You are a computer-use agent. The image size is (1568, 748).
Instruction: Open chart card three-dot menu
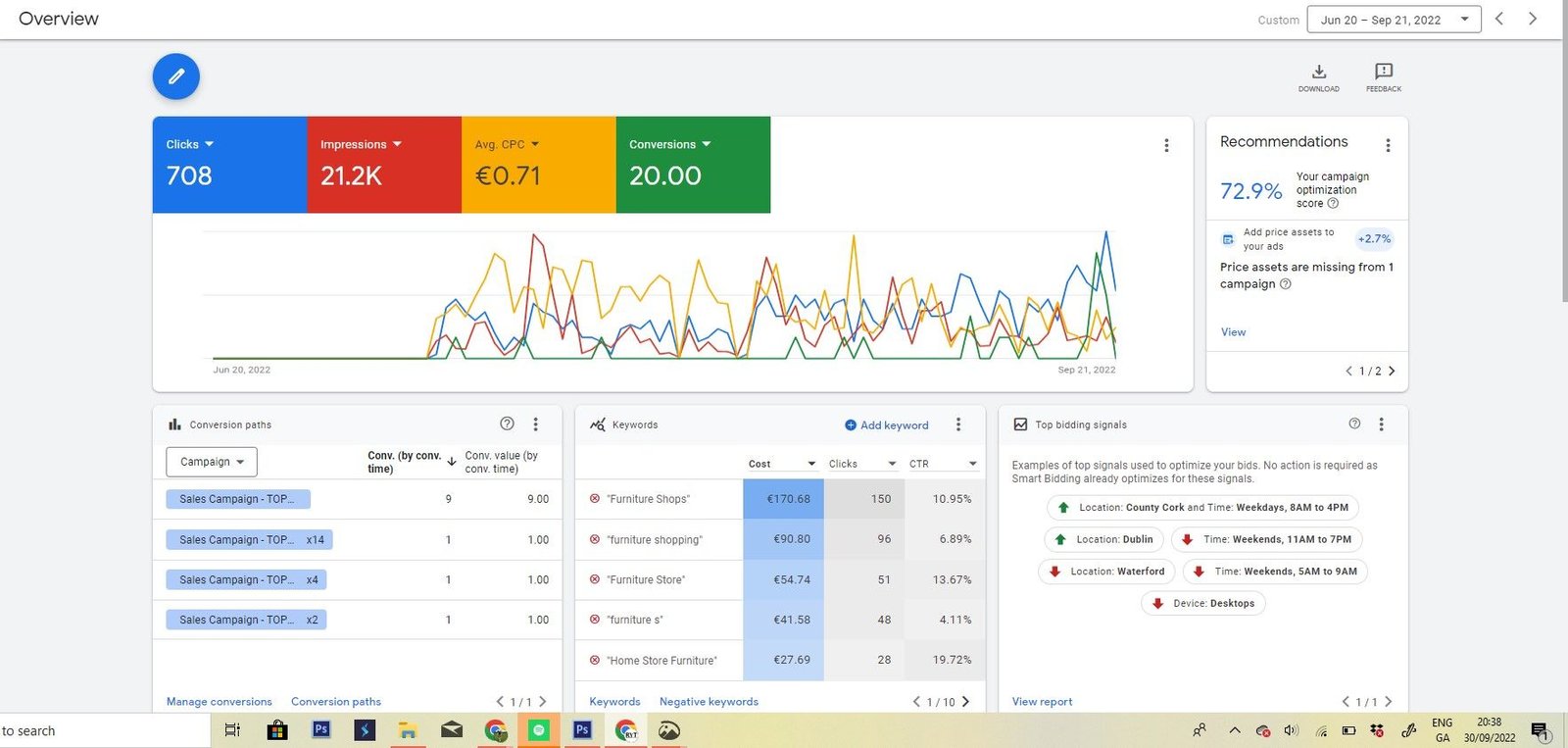[x=1166, y=145]
